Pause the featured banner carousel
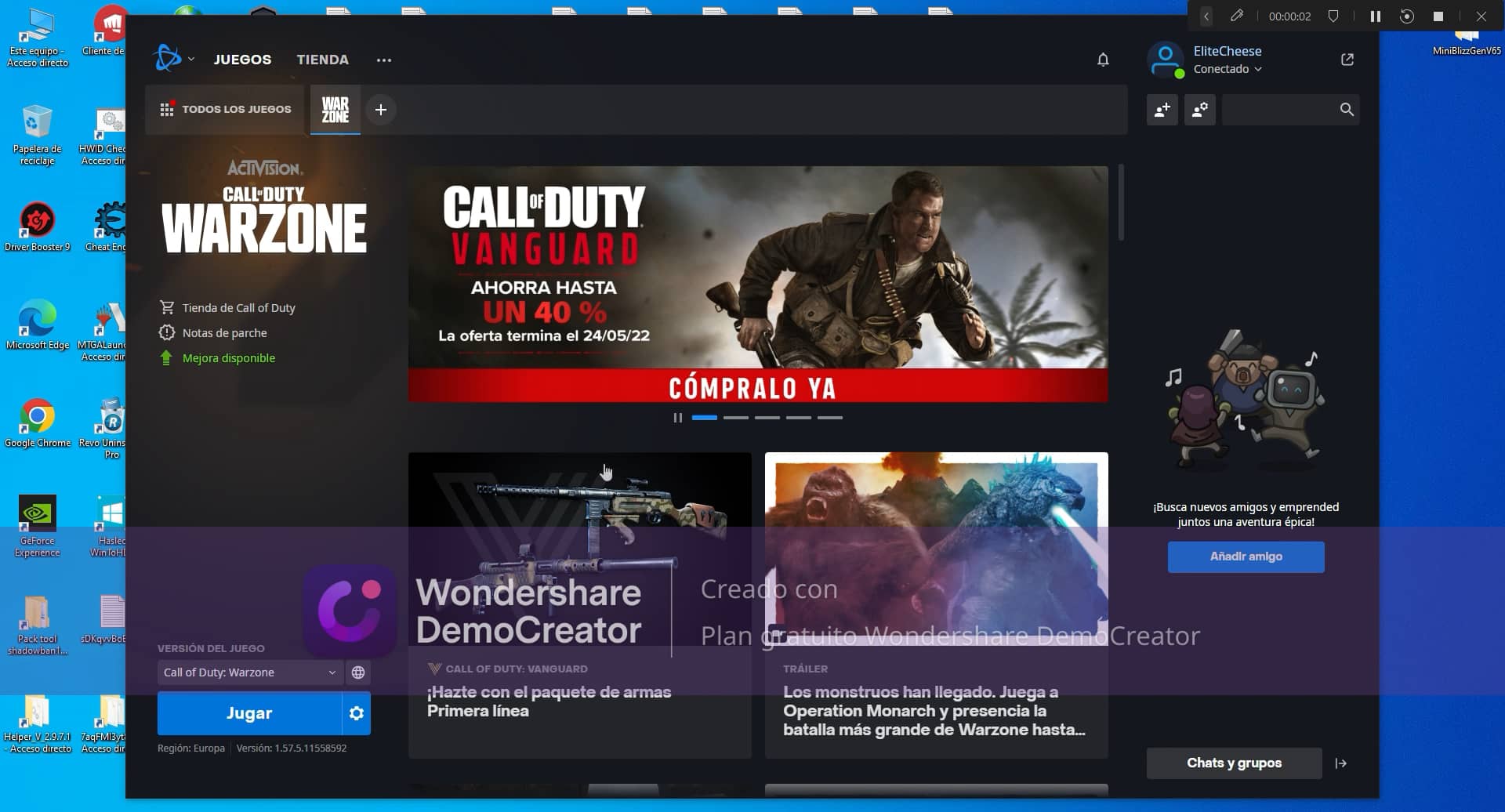Screen dimensions: 1505x812 pyautogui.click(x=677, y=417)
